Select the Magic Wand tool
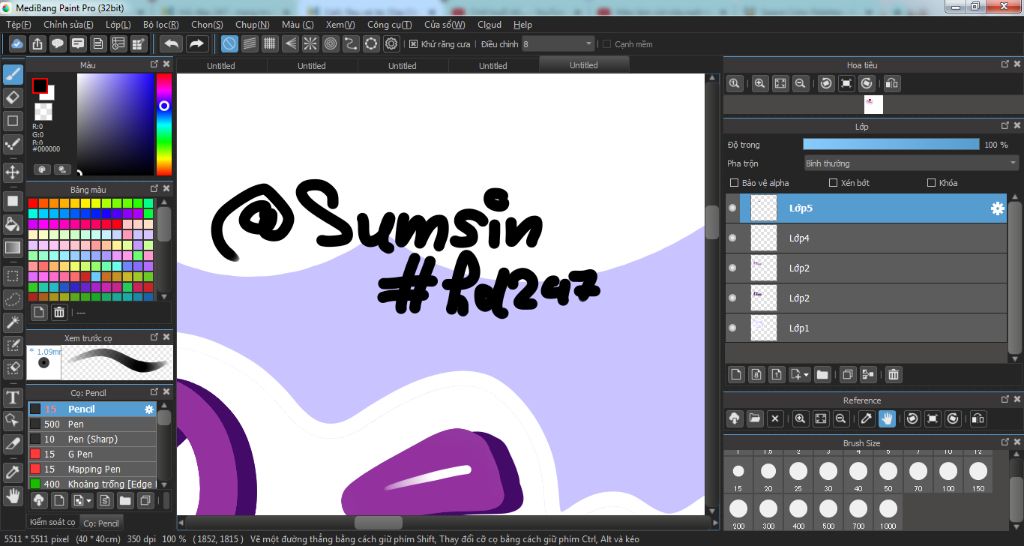 pos(12,322)
